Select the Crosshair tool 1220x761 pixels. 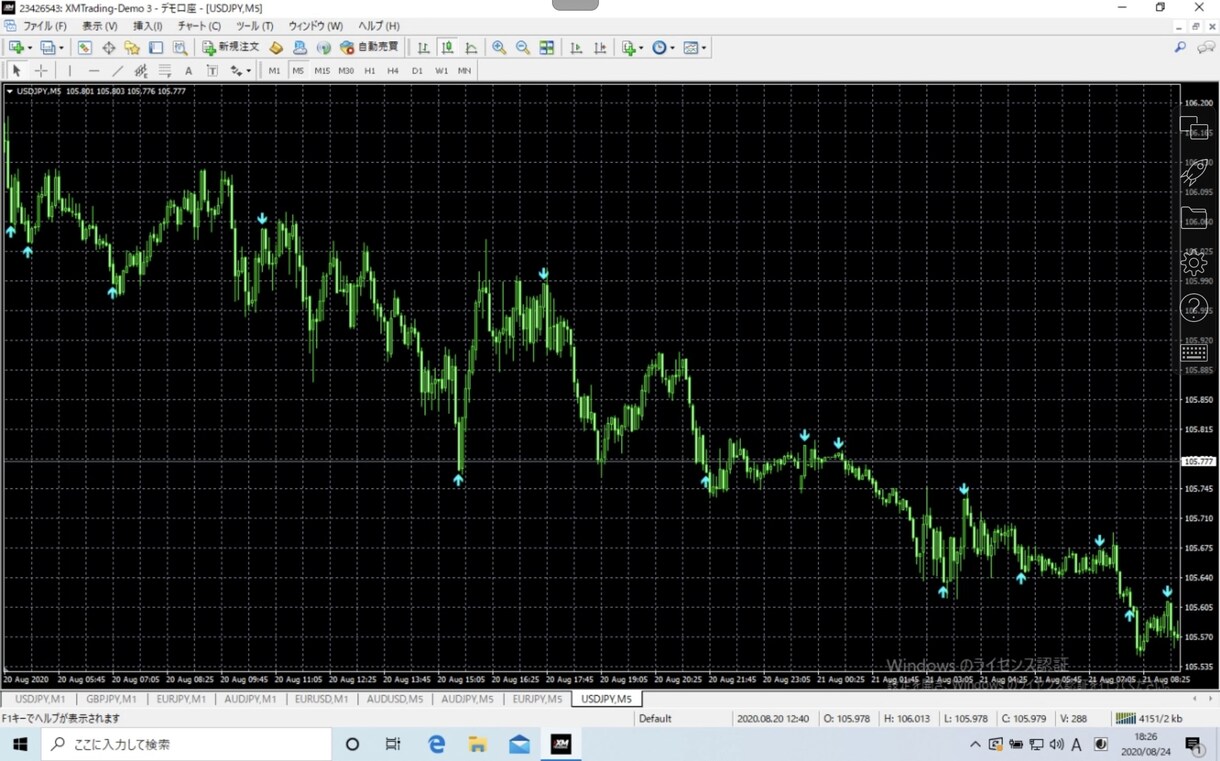41,71
